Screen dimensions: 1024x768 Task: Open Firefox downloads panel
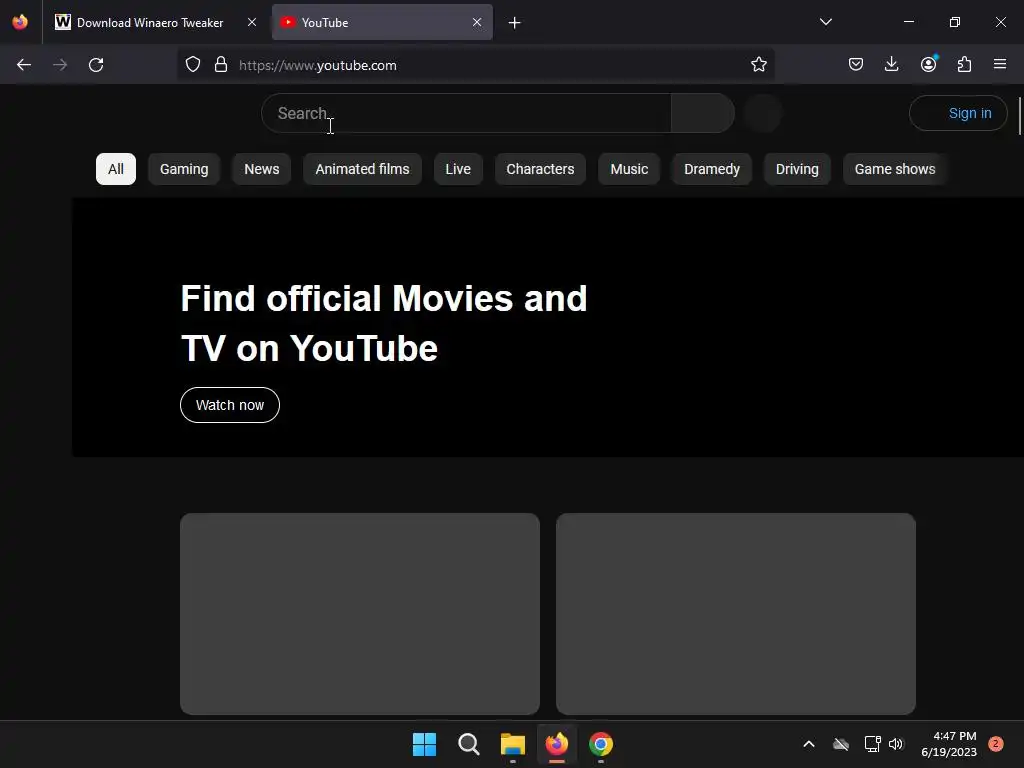click(891, 65)
